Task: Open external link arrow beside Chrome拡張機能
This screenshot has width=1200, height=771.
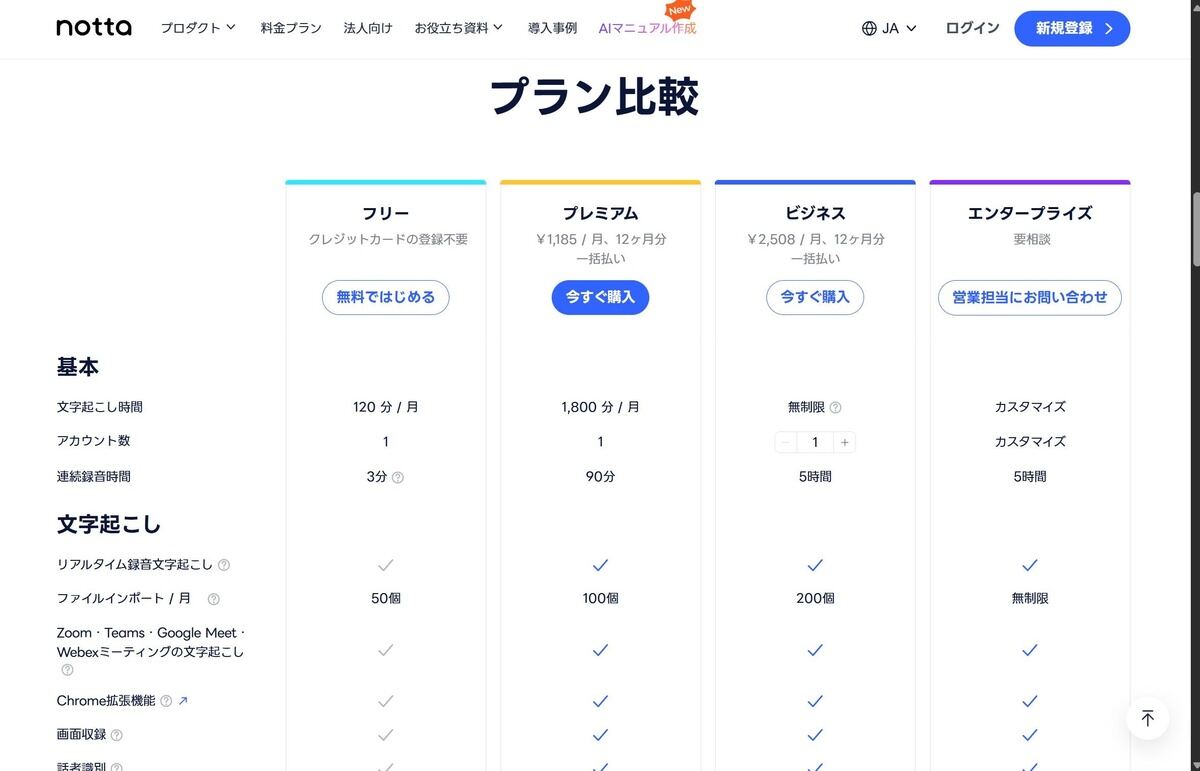Action: pyautogui.click(x=183, y=701)
